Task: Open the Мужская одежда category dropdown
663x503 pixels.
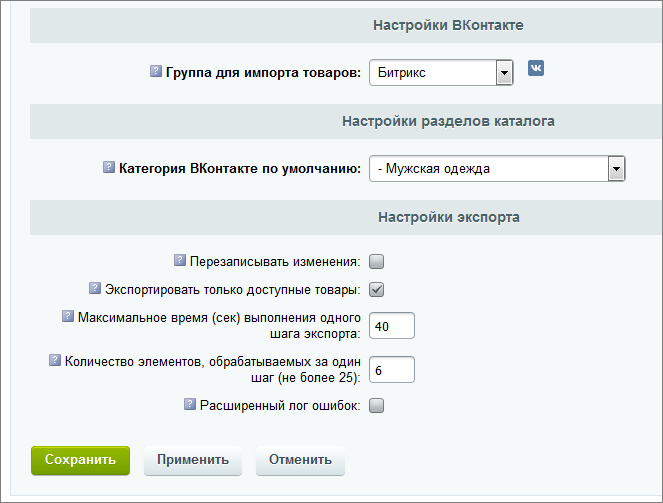Action: [497, 169]
